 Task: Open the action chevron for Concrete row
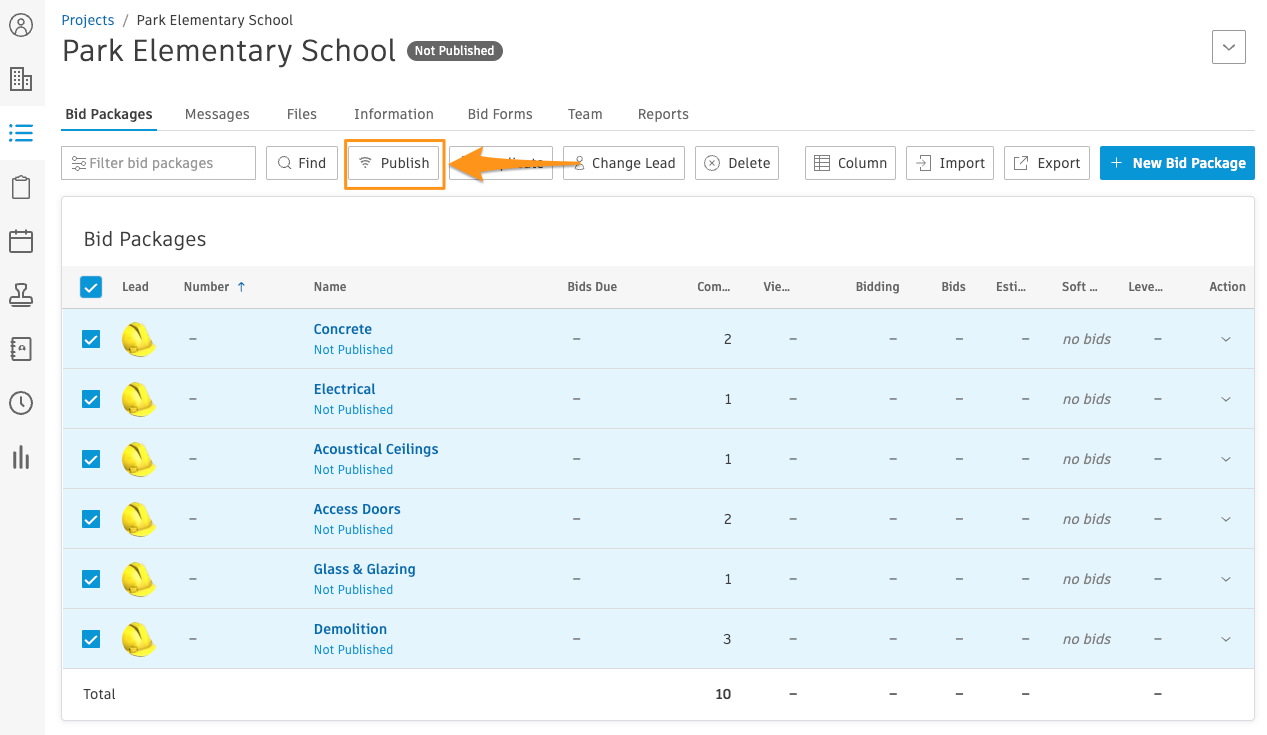(1226, 340)
